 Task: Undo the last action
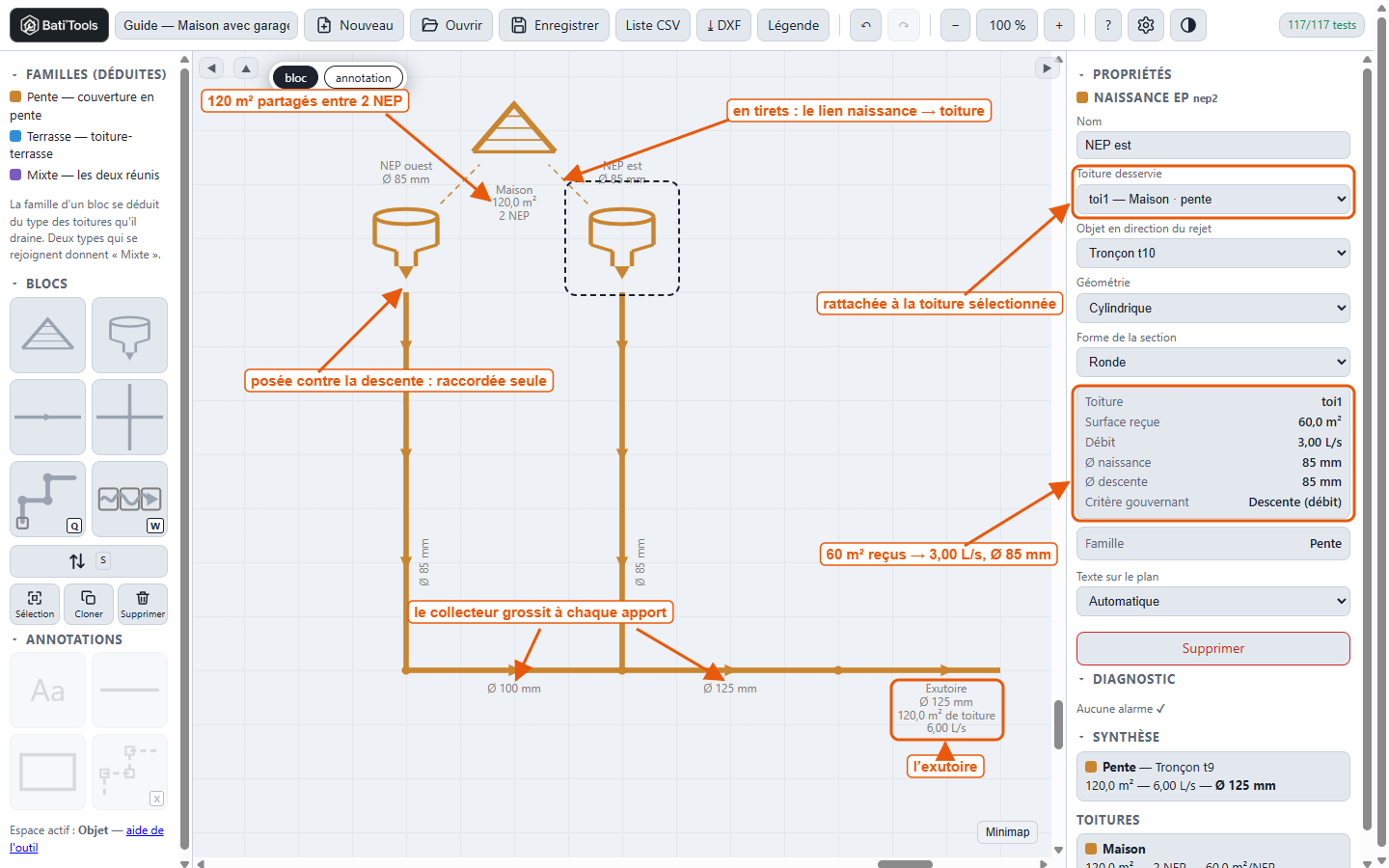866,25
